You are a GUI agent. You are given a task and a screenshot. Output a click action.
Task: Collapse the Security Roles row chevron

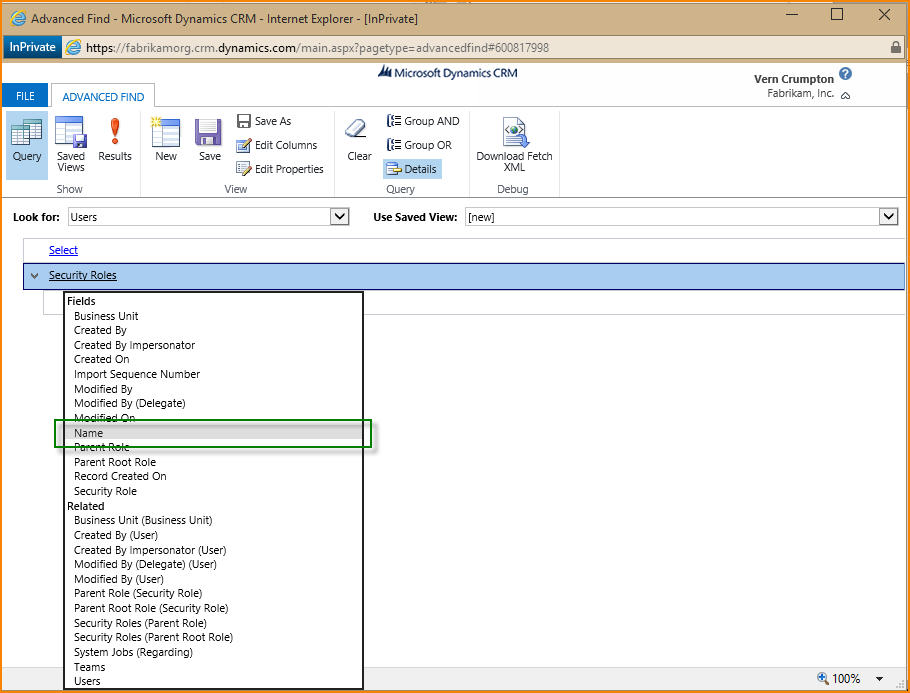tap(35, 276)
